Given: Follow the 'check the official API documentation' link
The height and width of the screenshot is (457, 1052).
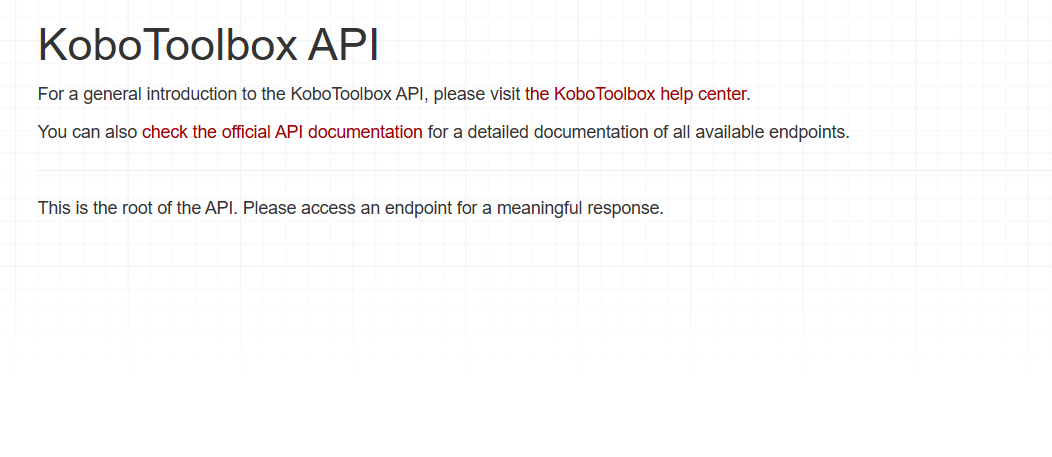Looking at the screenshot, I should pyautogui.click(x=282, y=132).
